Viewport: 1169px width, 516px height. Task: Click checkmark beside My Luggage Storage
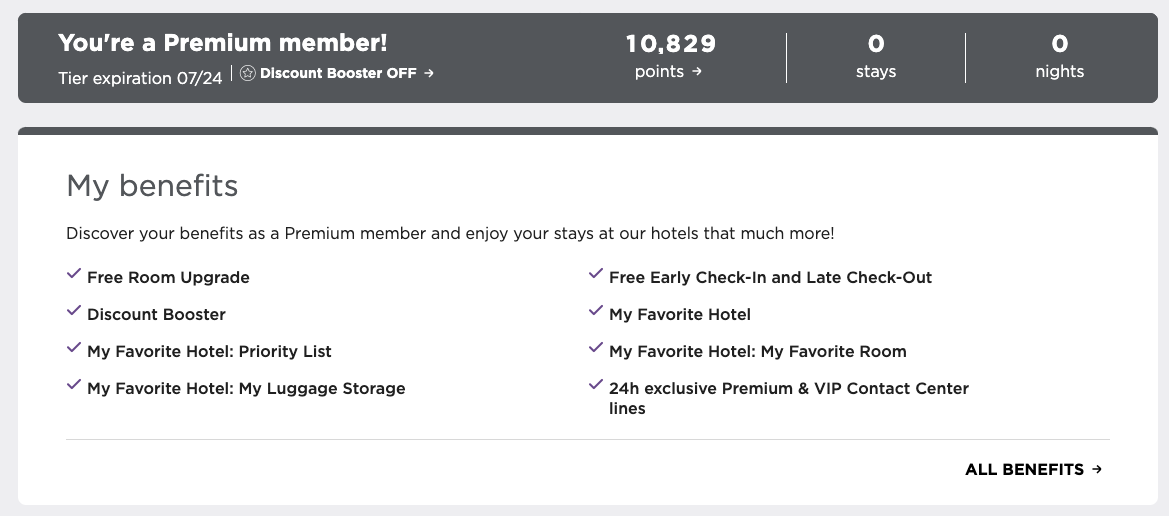(74, 385)
